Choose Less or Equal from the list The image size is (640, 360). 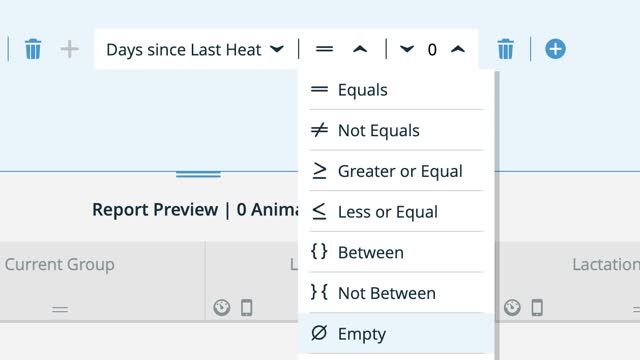396,212
